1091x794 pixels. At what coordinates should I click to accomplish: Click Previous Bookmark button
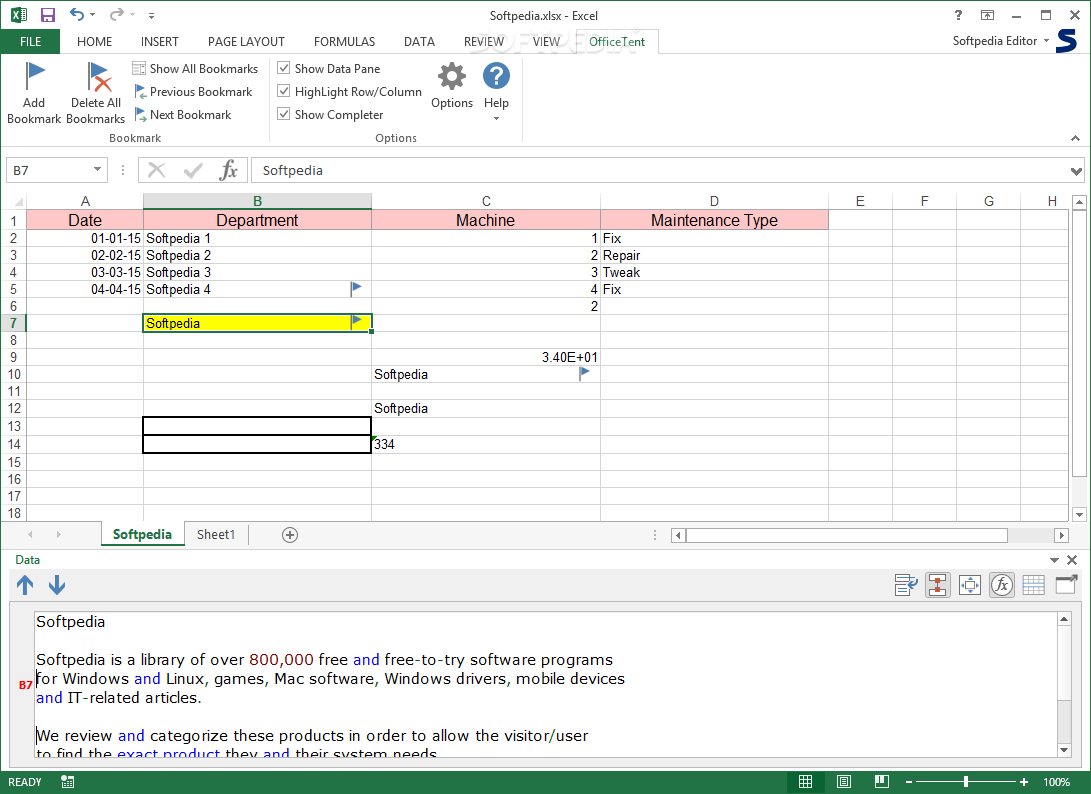click(193, 91)
